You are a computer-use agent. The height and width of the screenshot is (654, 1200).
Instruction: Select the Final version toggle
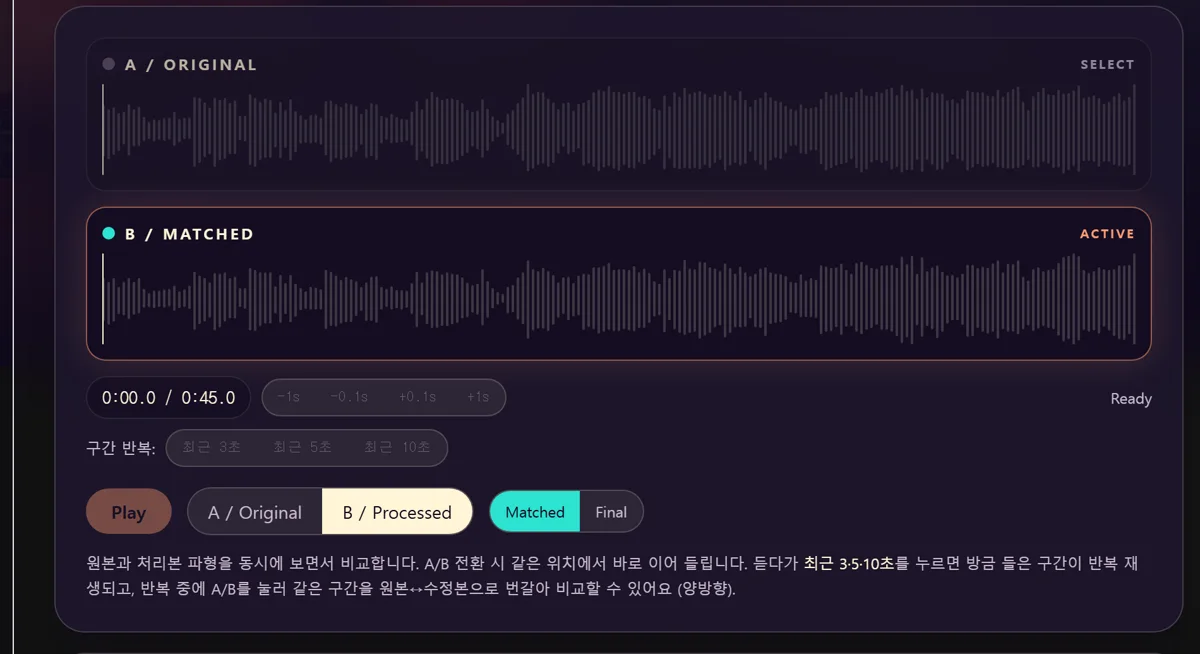point(611,512)
